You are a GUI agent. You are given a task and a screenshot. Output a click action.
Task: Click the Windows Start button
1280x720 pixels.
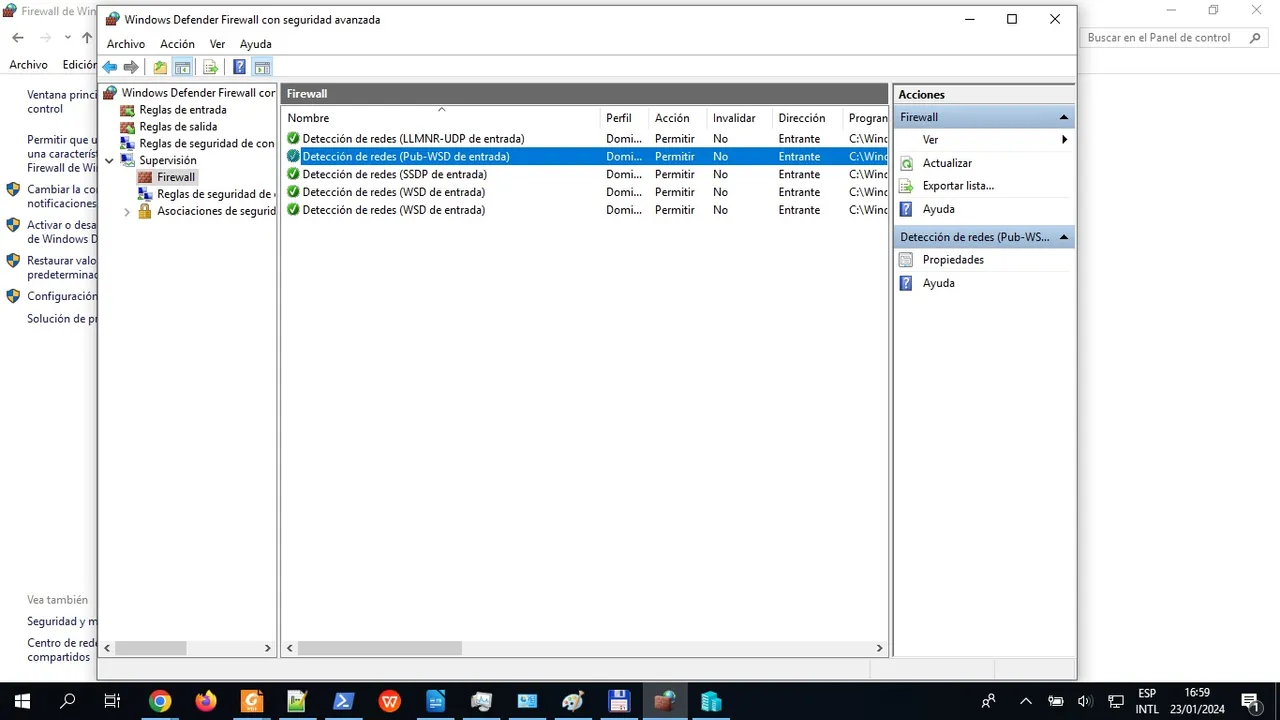pyautogui.click(x=22, y=701)
